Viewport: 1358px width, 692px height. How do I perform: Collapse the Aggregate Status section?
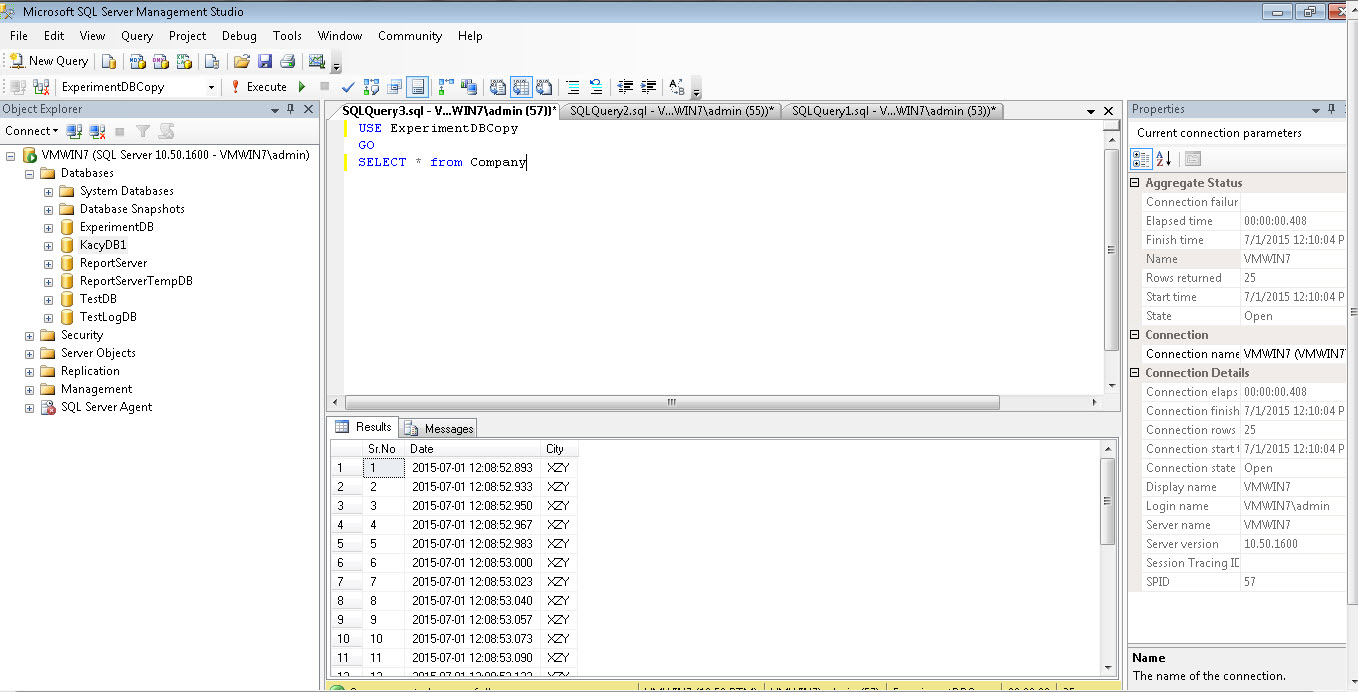[1135, 183]
